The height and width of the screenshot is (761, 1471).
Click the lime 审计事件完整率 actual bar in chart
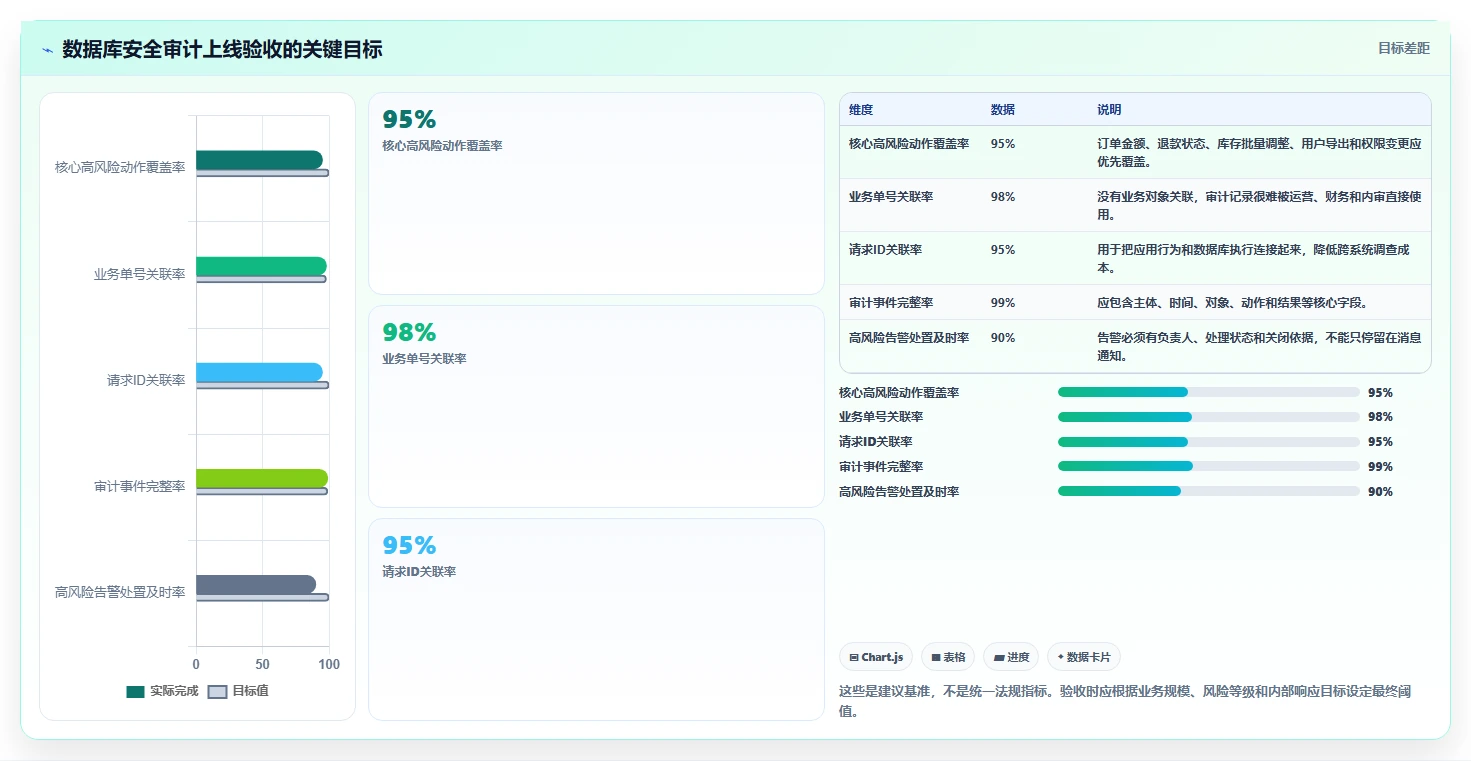click(262, 478)
